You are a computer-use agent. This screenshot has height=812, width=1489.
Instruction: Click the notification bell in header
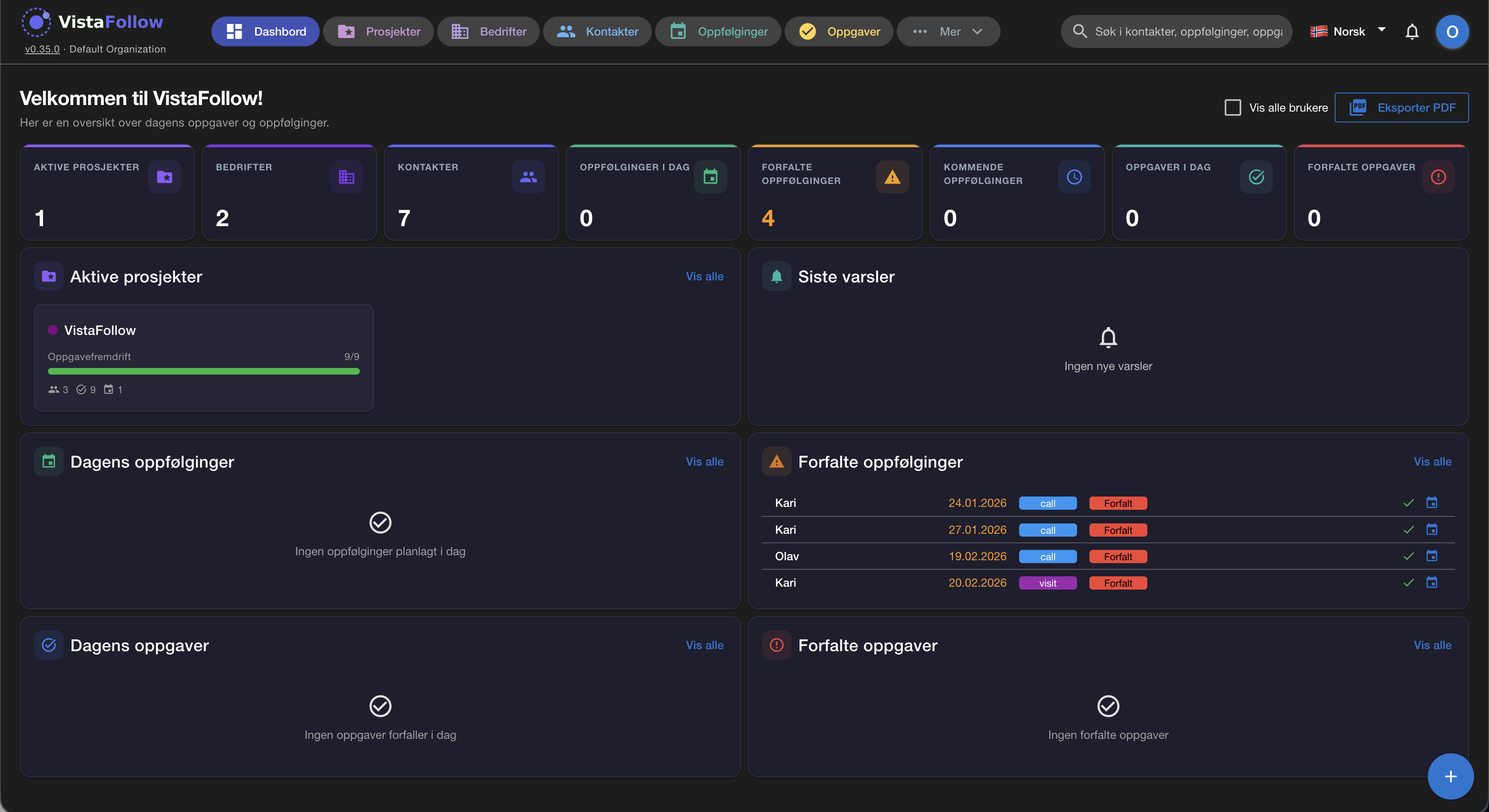pos(1412,31)
